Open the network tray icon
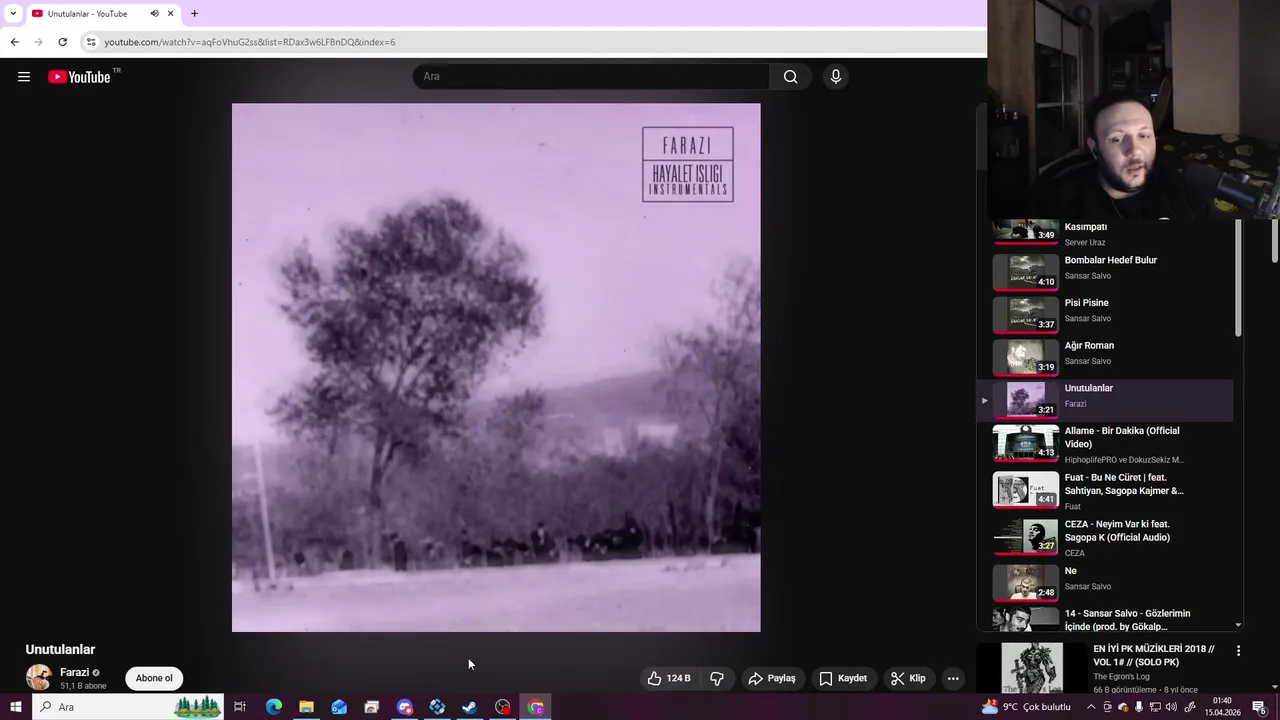 click(x=1156, y=707)
